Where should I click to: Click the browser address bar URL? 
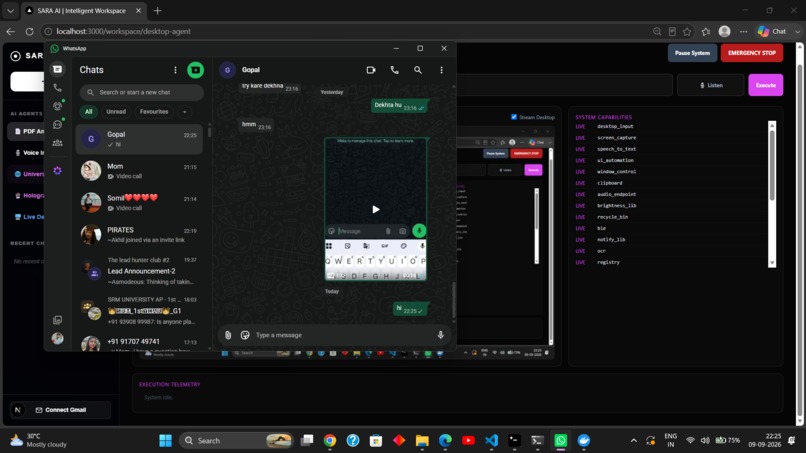[123, 31]
